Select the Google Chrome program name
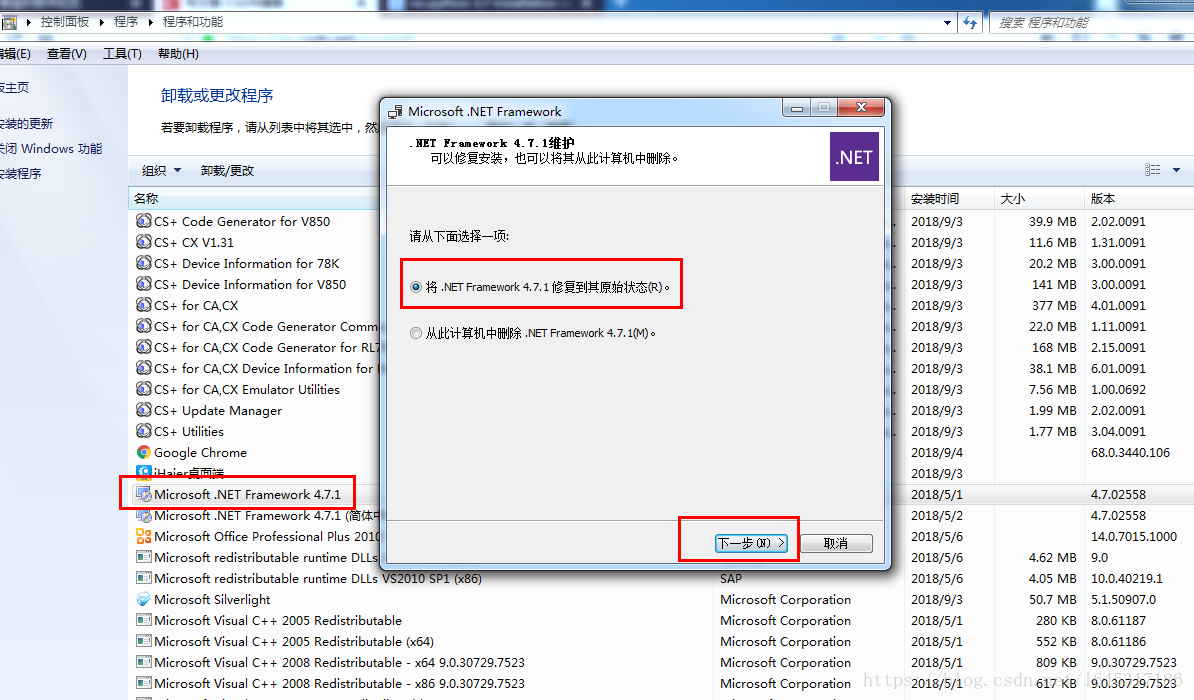The height and width of the screenshot is (700, 1194). pos(200,452)
